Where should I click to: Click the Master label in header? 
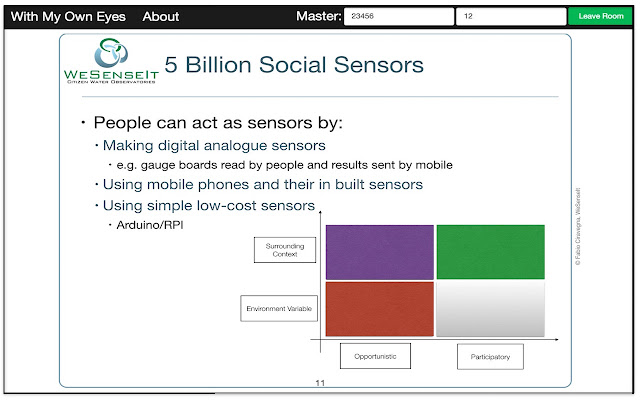pos(319,16)
